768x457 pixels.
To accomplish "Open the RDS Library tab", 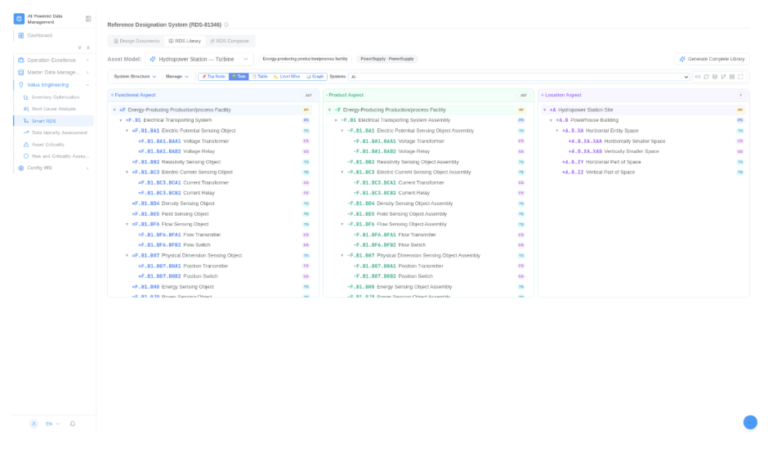I will 185,41.
